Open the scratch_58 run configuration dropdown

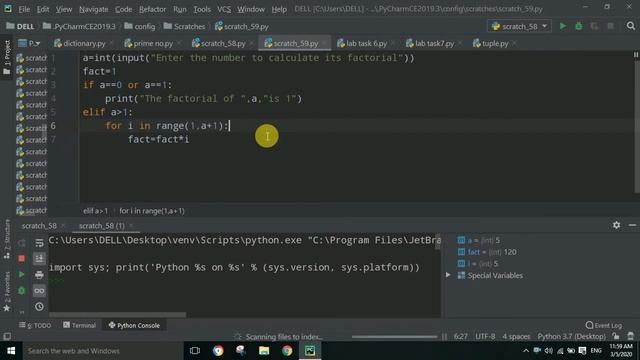[x=519, y=26]
